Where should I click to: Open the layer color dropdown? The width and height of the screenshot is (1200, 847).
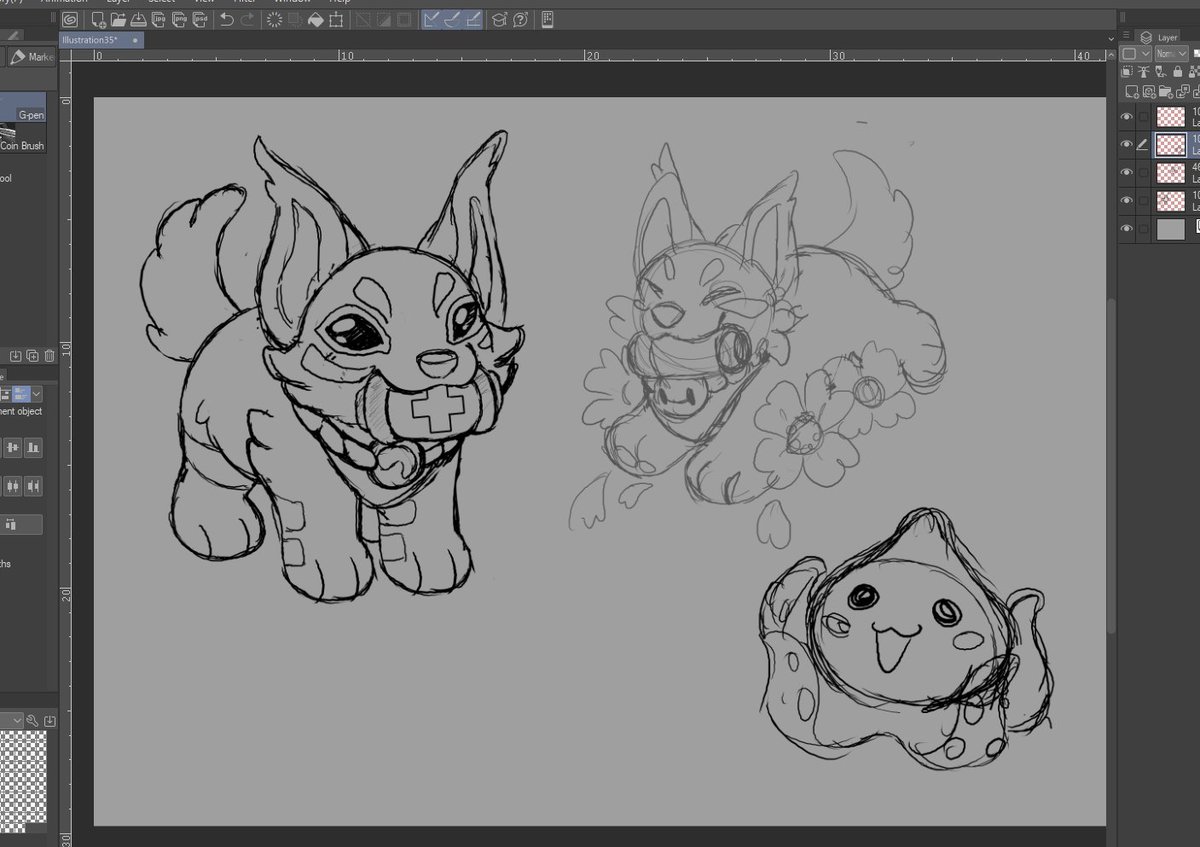point(1135,54)
